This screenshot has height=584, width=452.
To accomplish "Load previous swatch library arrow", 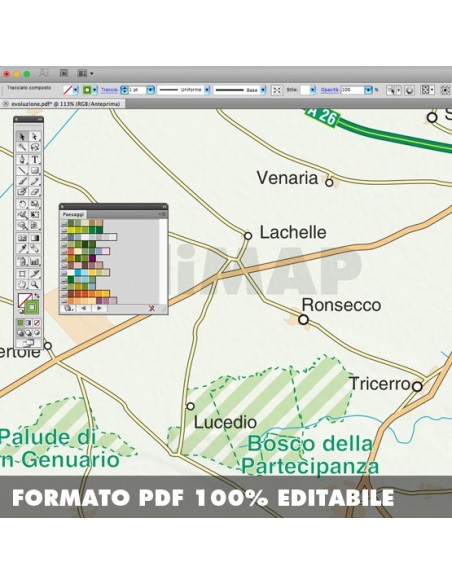I will 83,308.
